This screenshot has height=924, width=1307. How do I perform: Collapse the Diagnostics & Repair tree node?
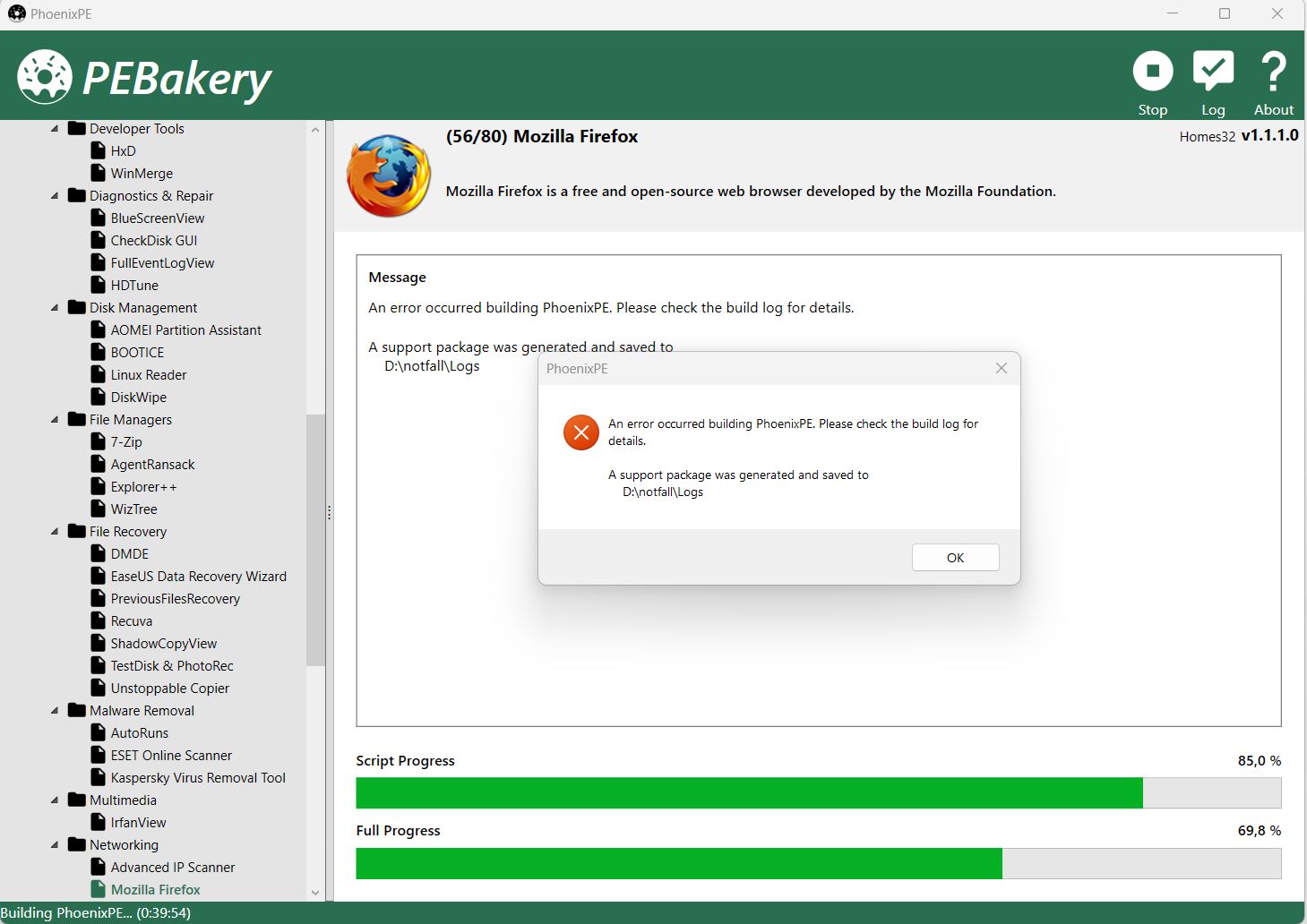pos(55,196)
